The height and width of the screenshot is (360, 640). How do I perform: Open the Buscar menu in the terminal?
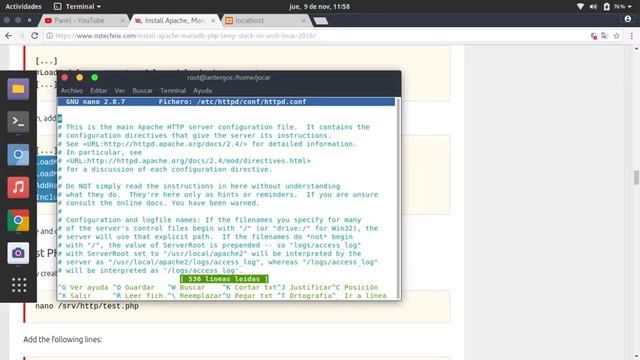click(x=142, y=91)
